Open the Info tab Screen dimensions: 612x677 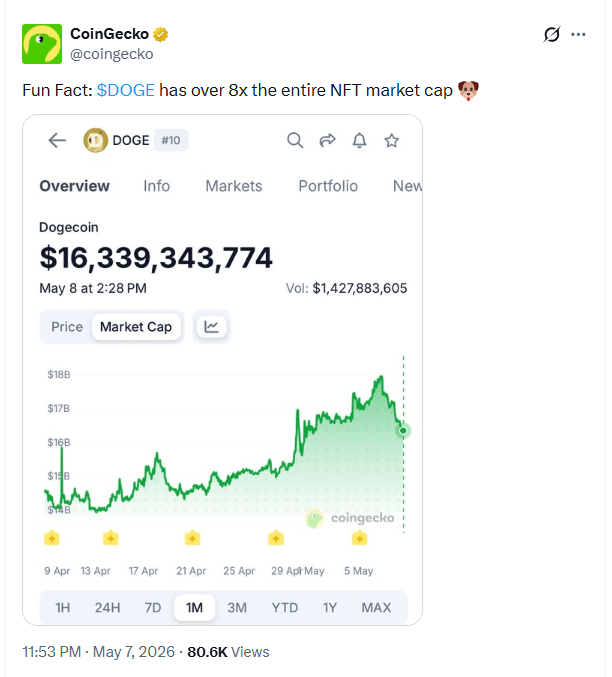point(156,186)
